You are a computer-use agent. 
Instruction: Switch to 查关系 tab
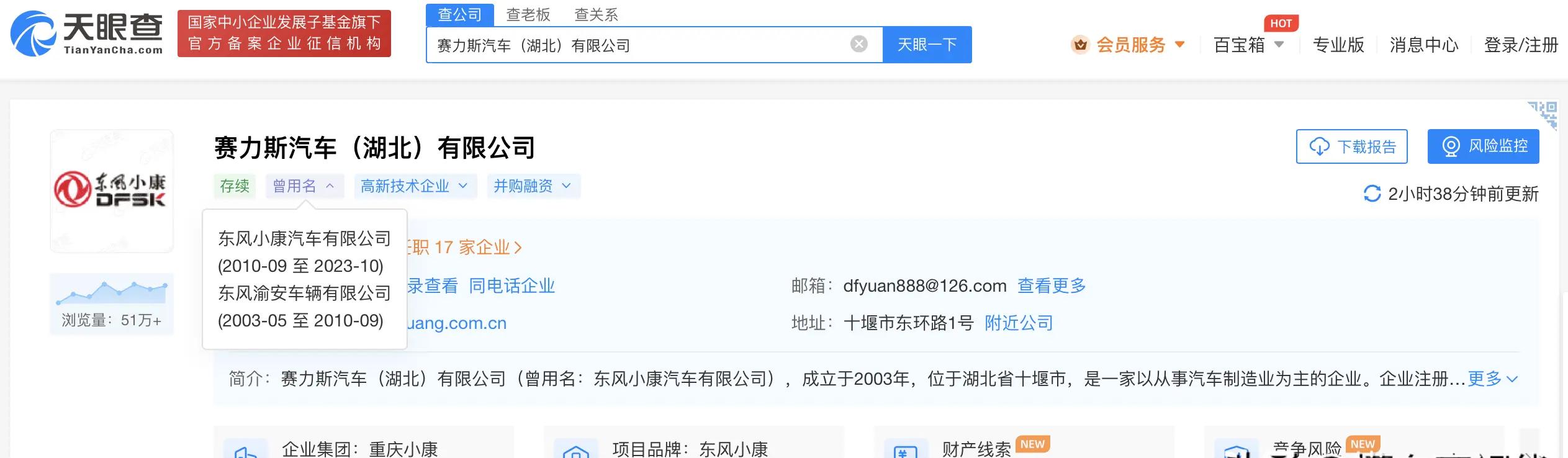point(597,14)
